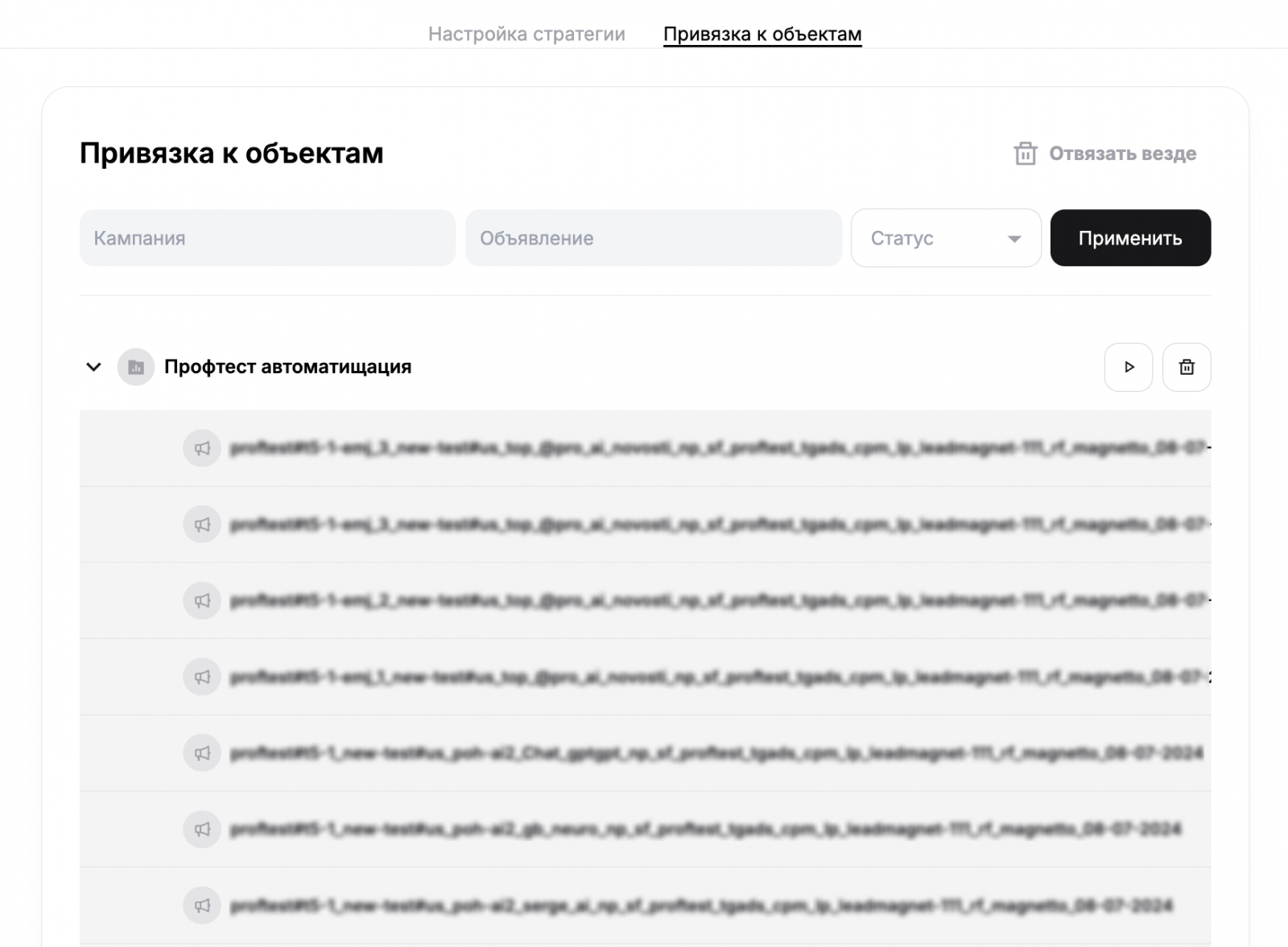Unbind Профтест автоматищация with its trash icon
The width and height of the screenshot is (1288, 947).
1187,367
